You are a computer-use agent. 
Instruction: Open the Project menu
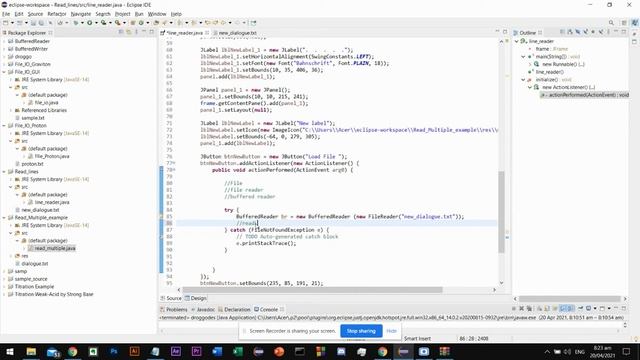pyautogui.click(x=122, y=14)
